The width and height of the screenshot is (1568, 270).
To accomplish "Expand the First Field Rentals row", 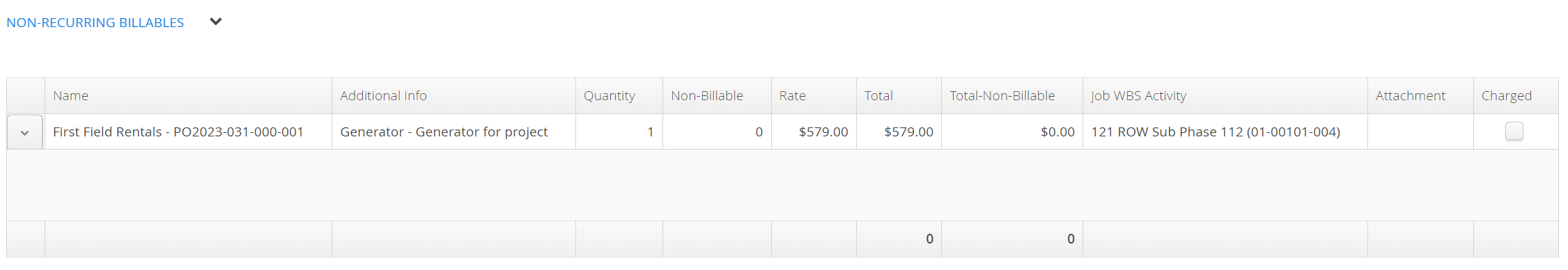I will (x=25, y=132).
